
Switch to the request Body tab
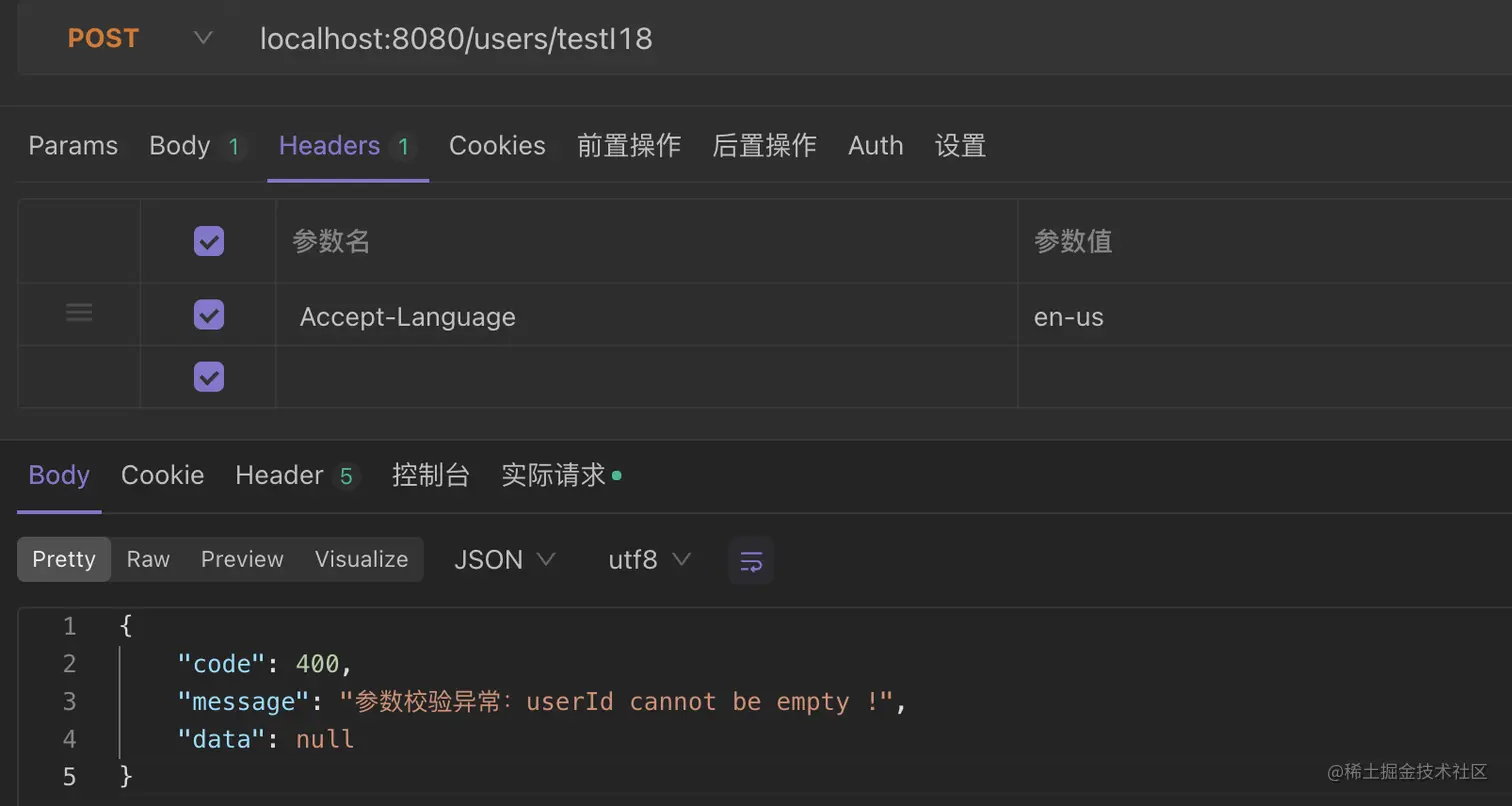197,146
